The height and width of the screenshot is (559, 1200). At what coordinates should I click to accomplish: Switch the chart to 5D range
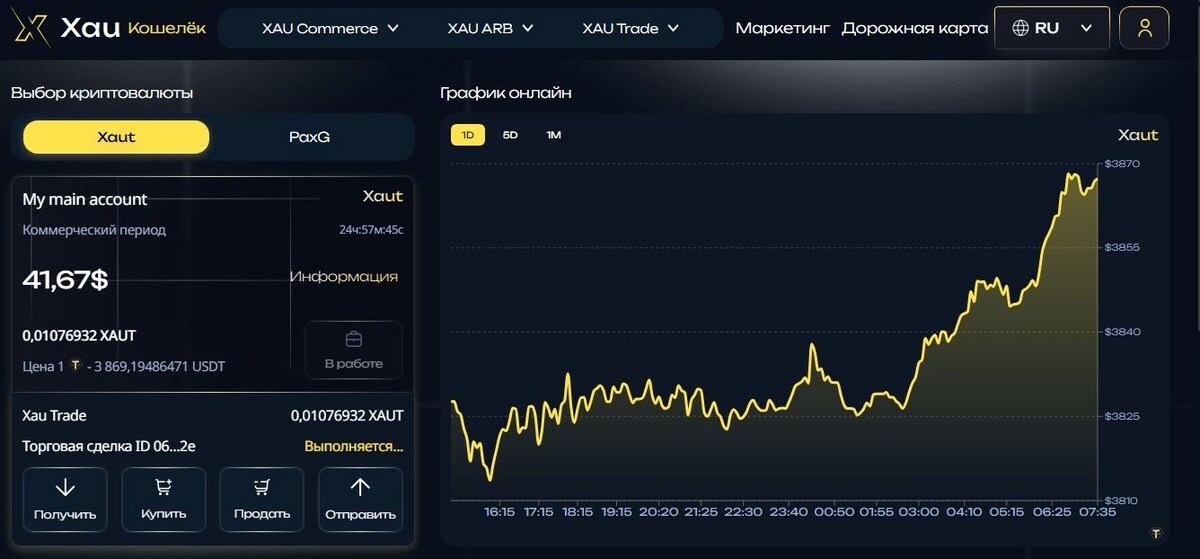coord(510,134)
